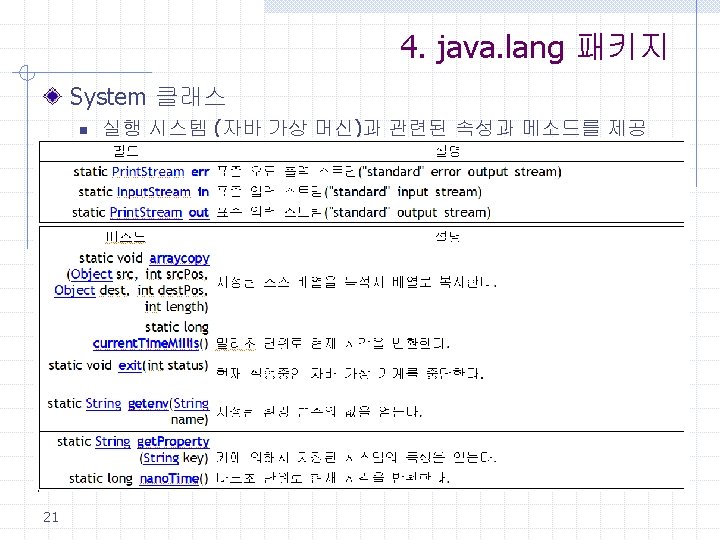Select 'static void' before arraycopy
Viewport: 720px width, 540px height.
pyautogui.click(x=111, y=258)
